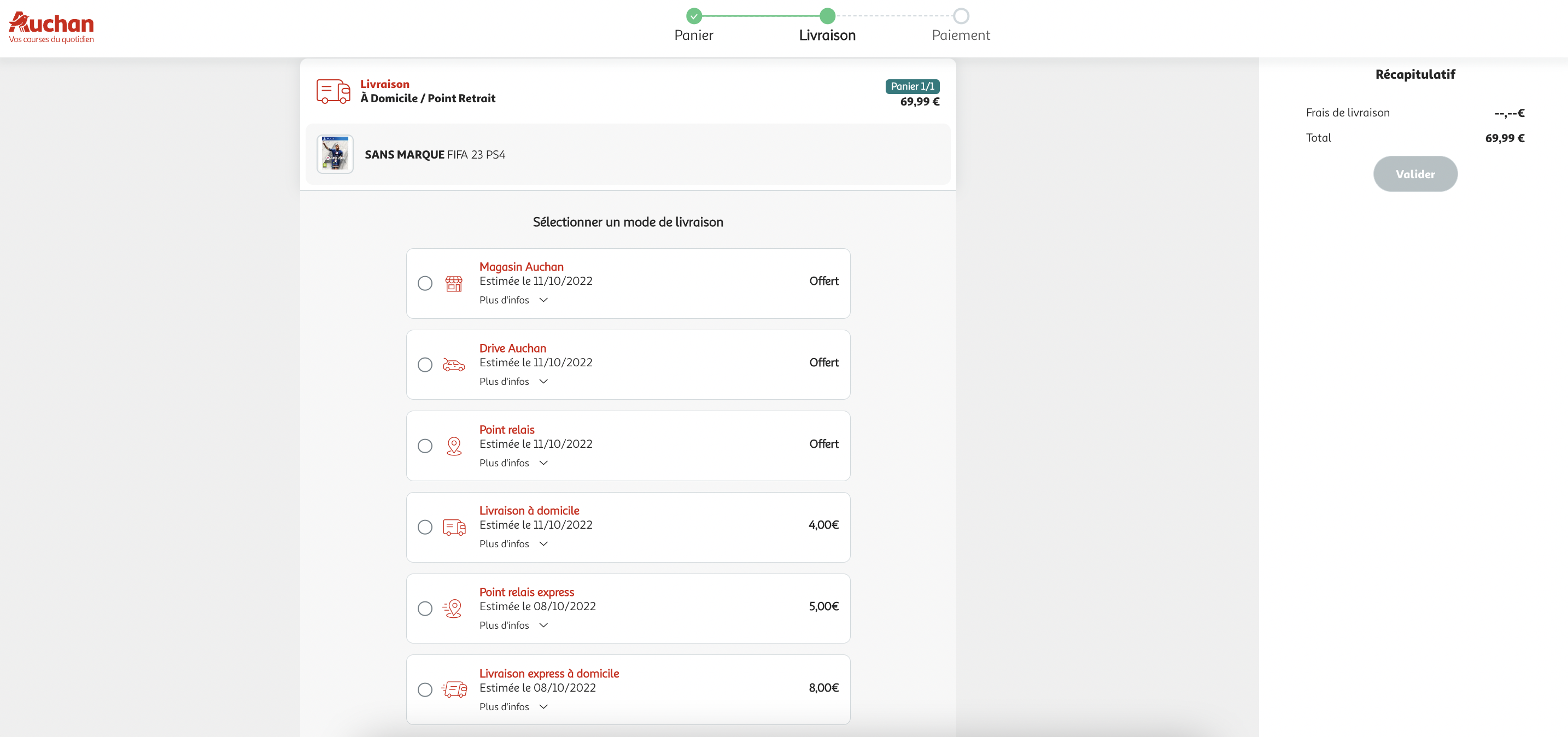Click the Drive Auchan title
This screenshot has width=1568, height=737.
pyautogui.click(x=512, y=348)
